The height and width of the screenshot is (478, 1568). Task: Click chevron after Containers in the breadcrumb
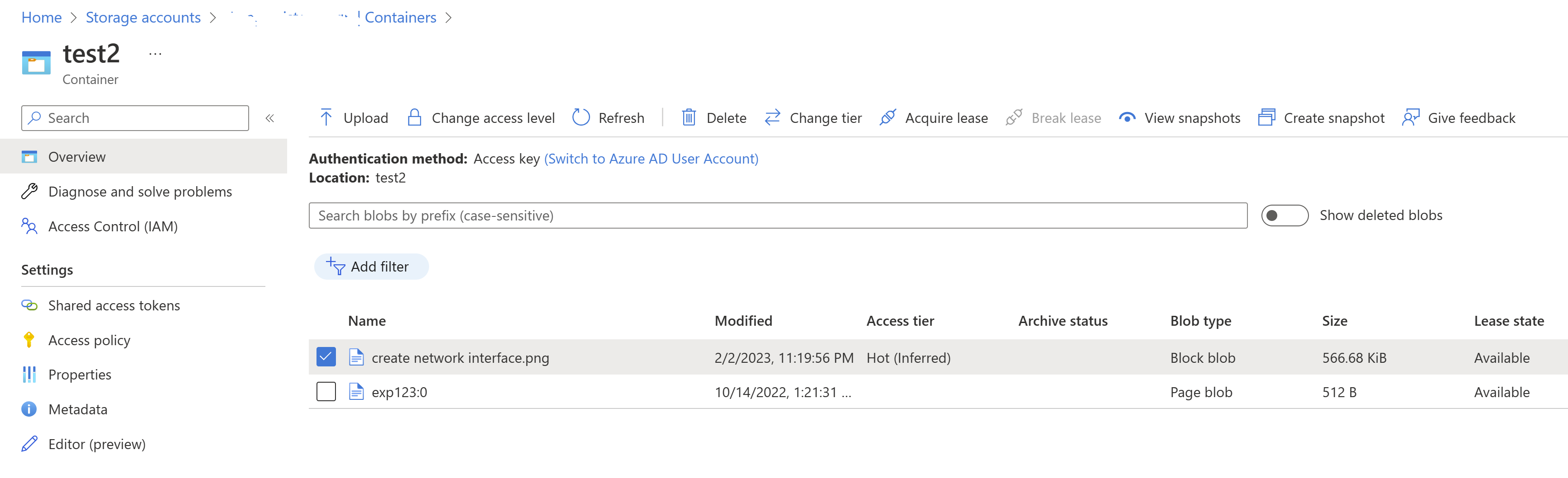pyautogui.click(x=449, y=18)
